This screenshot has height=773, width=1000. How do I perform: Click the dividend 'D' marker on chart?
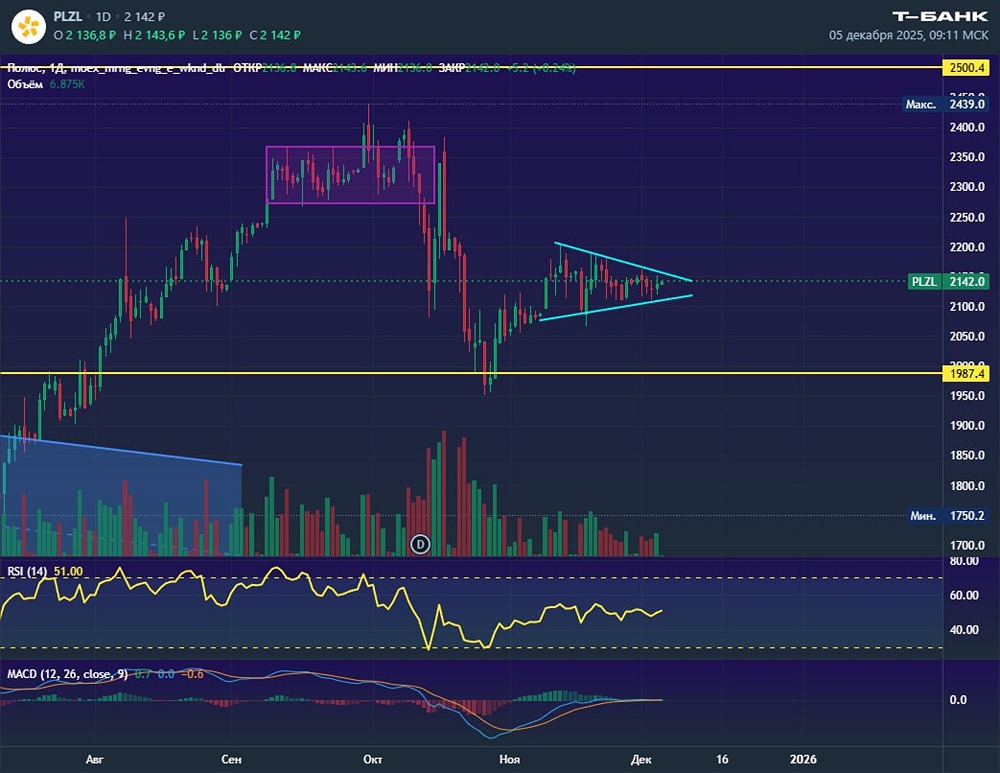420,544
